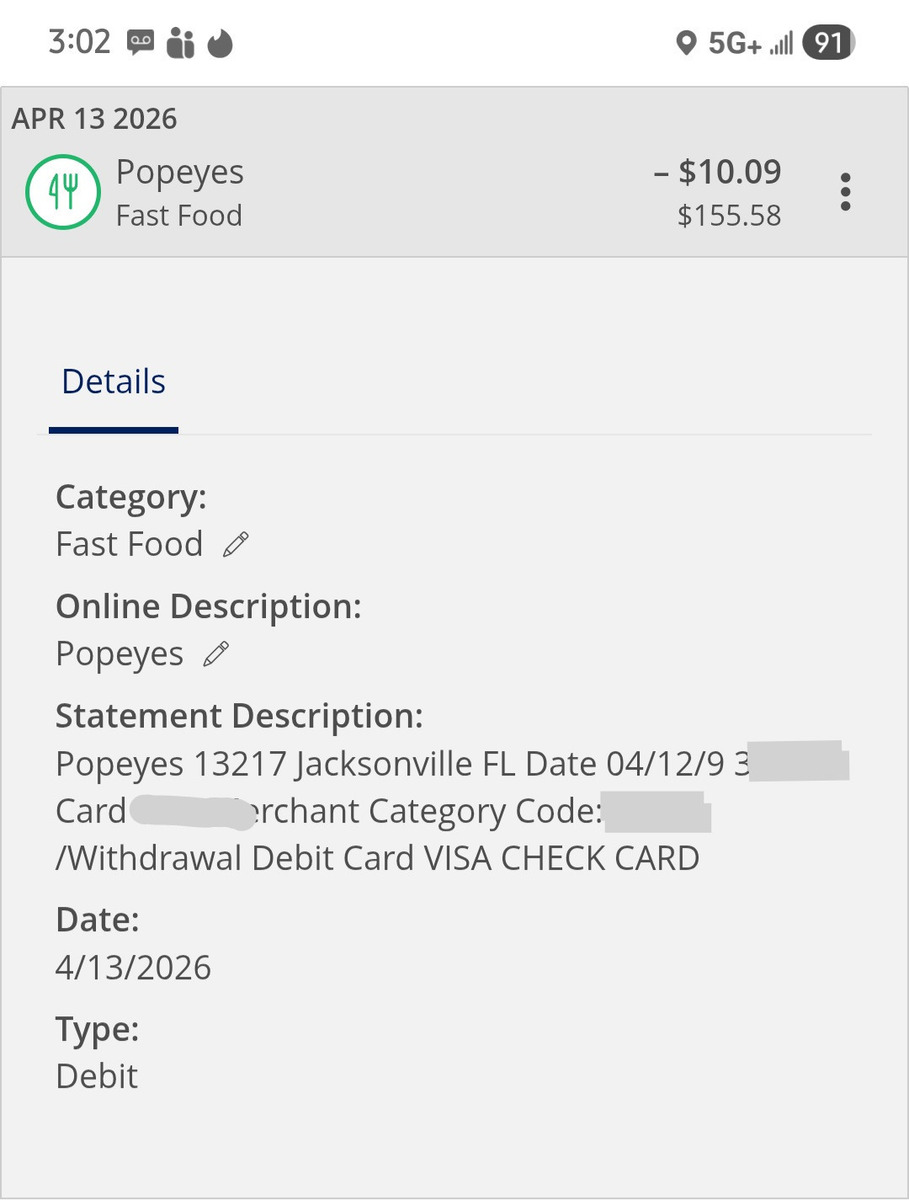This screenshot has width=909, height=1200.
Task: Tap the people notification icon in status bar
Action: [180, 43]
